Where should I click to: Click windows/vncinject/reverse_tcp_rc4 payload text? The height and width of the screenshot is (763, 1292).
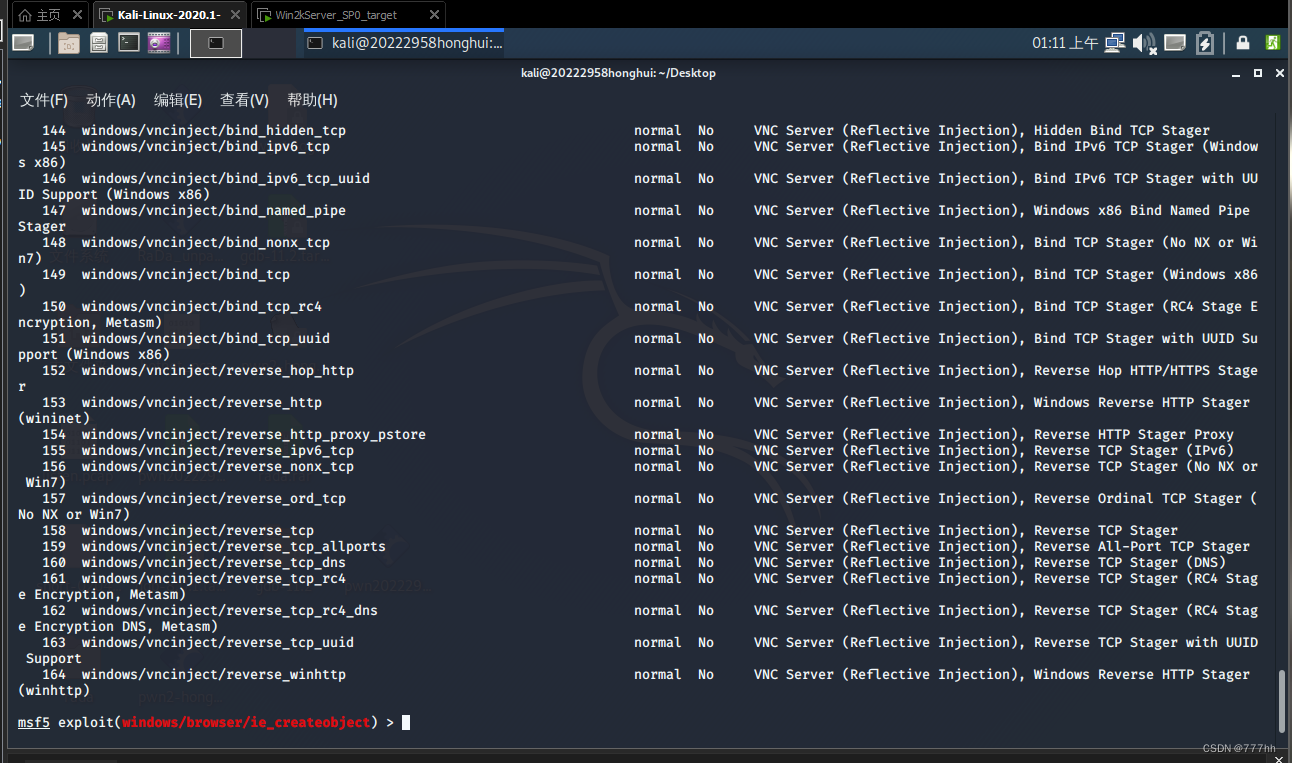[214, 579]
